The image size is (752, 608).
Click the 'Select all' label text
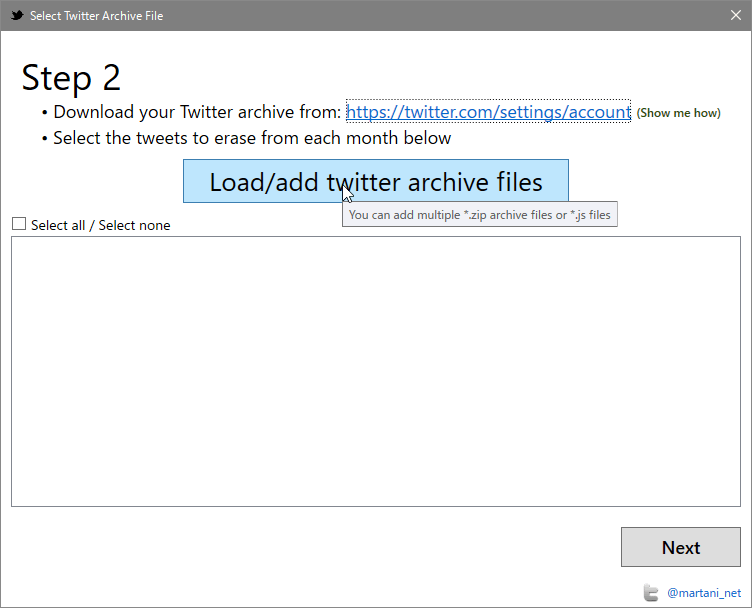(58, 225)
